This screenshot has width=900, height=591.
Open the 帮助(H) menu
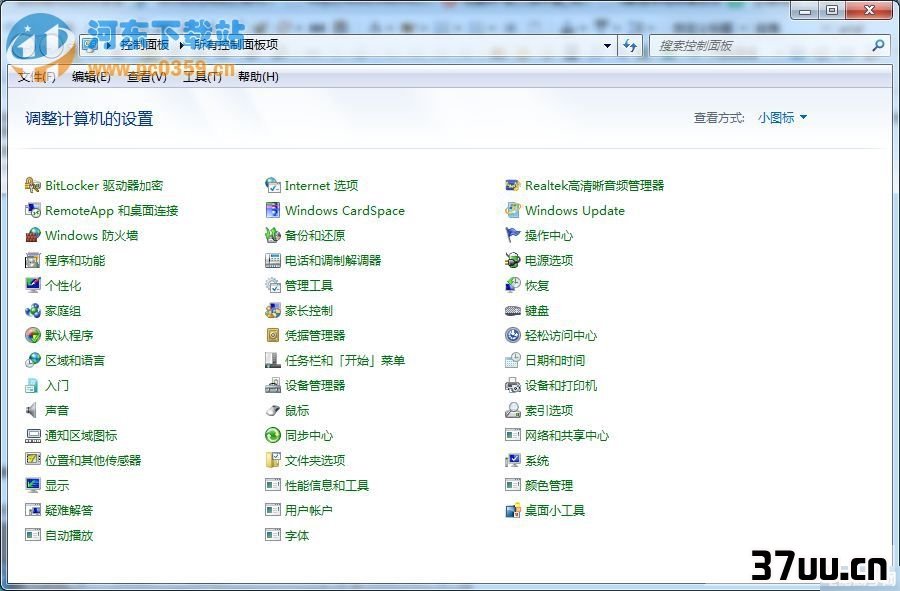[x=258, y=77]
